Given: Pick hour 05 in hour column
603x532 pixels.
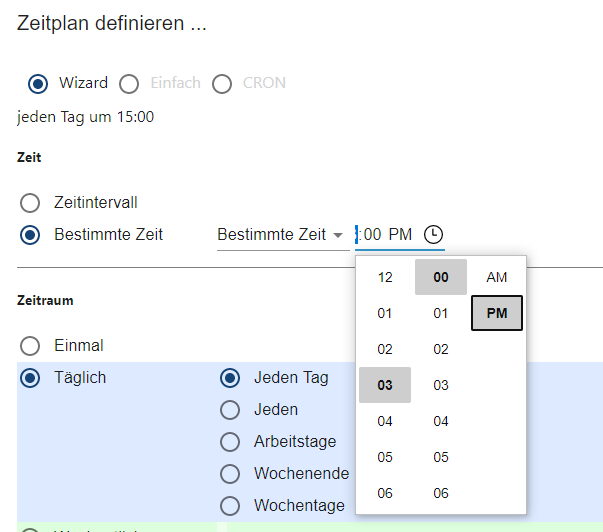Looking at the screenshot, I should pyautogui.click(x=385, y=457).
